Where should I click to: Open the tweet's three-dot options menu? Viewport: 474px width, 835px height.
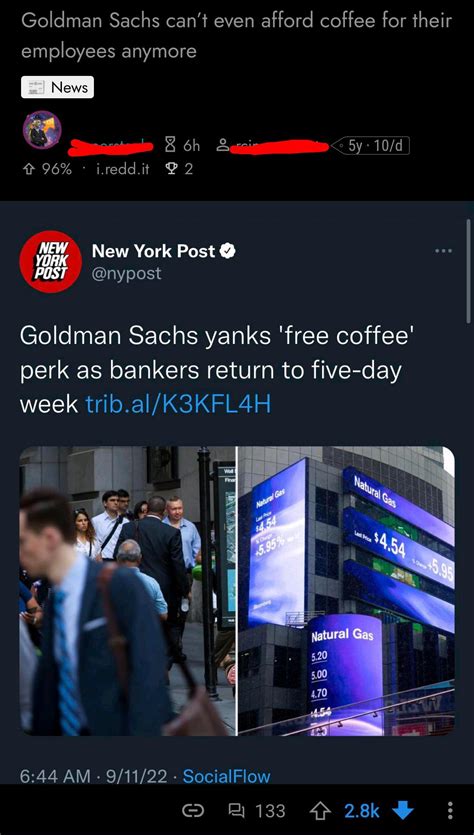[443, 250]
